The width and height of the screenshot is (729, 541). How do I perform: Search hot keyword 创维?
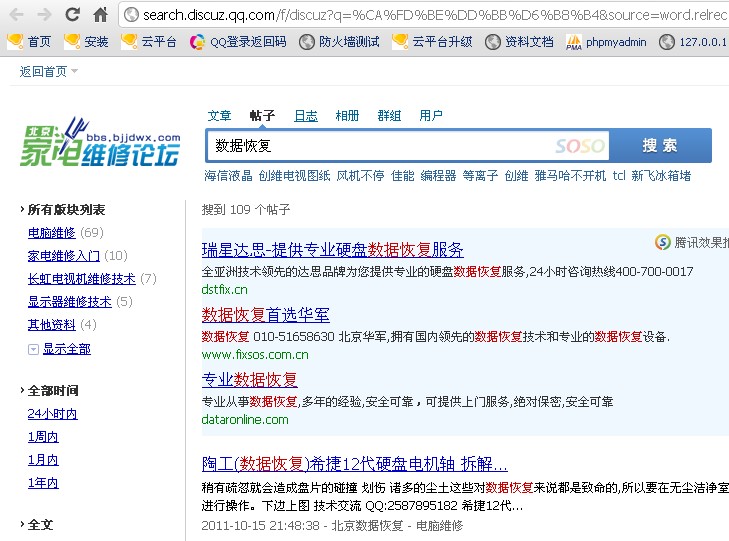click(x=517, y=176)
